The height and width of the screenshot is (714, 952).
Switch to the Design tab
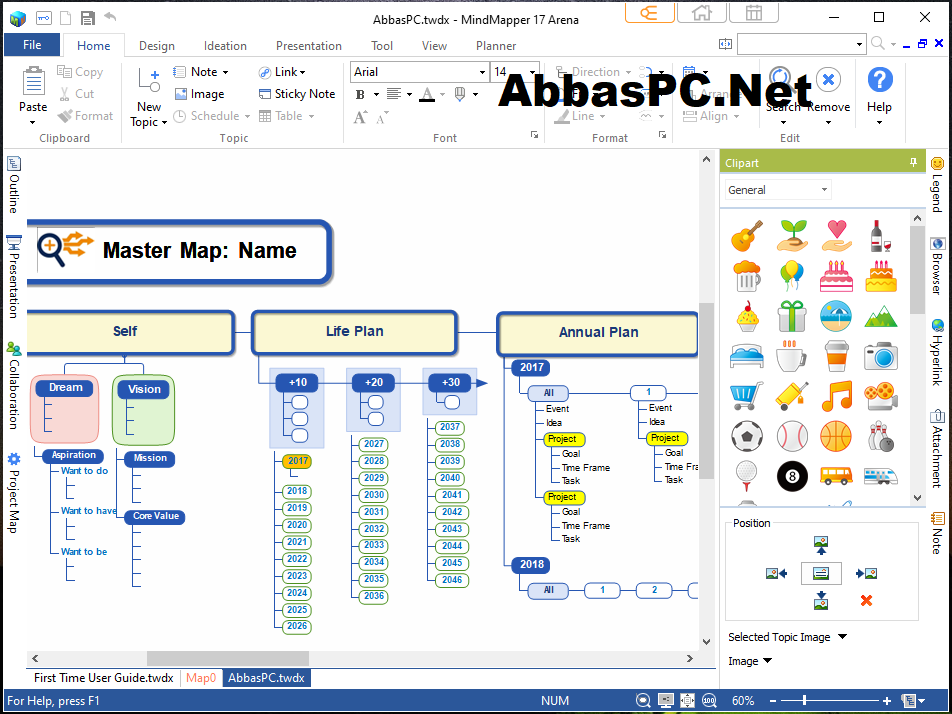[x=157, y=46]
